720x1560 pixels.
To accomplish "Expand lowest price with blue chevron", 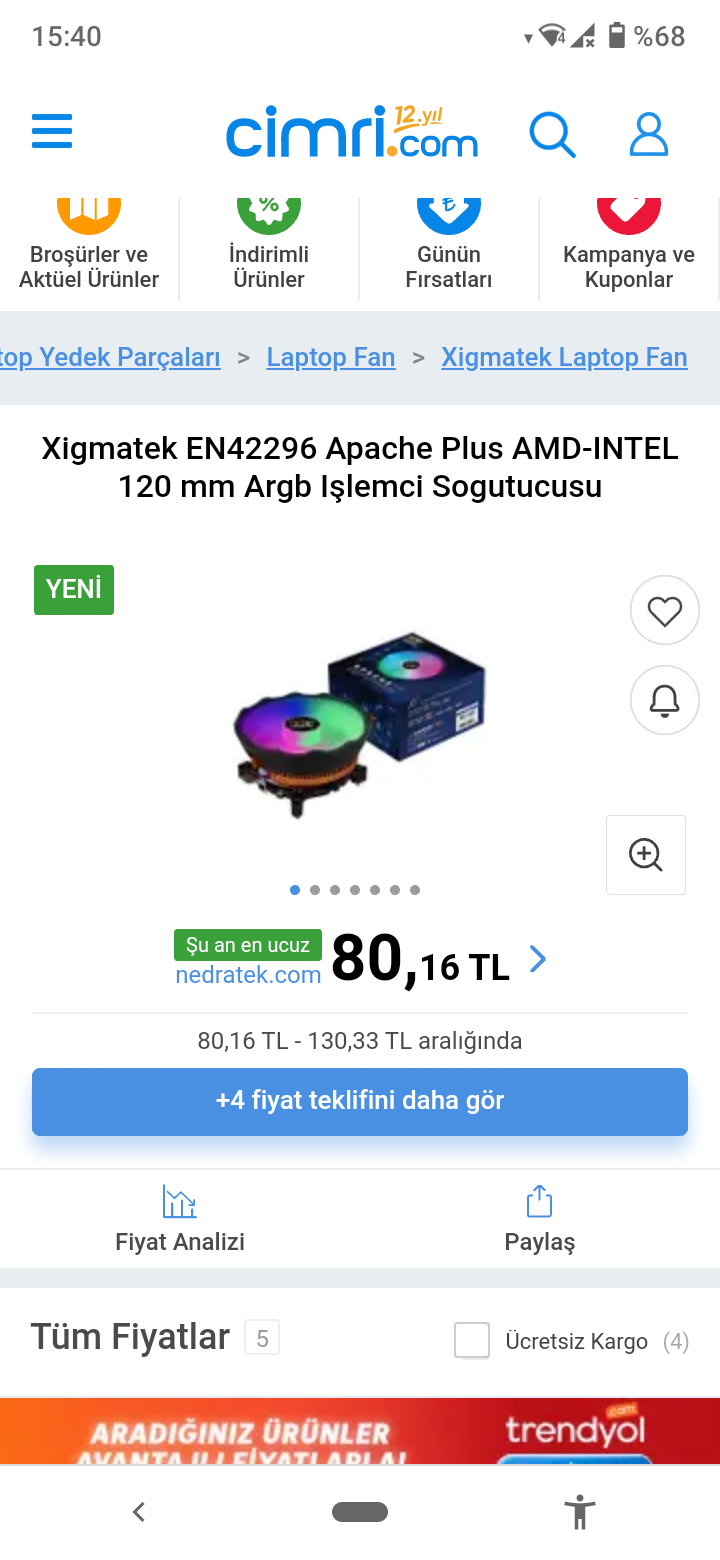I will pyautogui.click(x=538, y=960).
